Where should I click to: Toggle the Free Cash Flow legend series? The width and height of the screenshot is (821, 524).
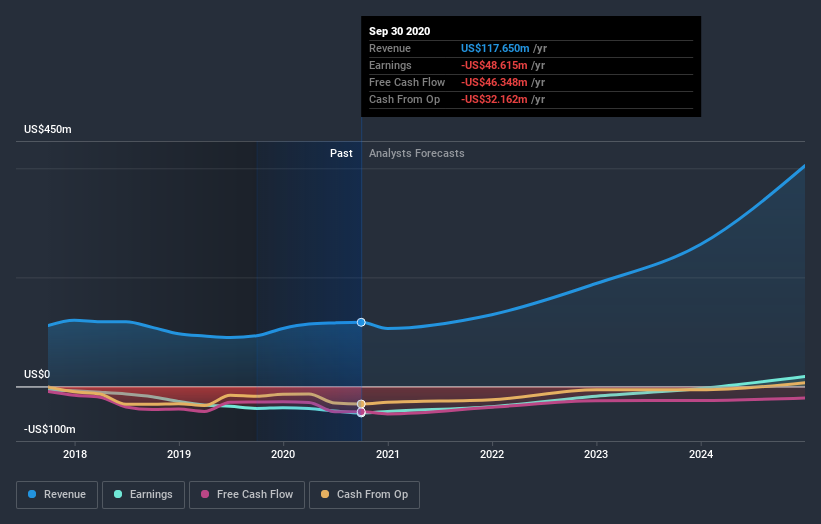[247, 495]
